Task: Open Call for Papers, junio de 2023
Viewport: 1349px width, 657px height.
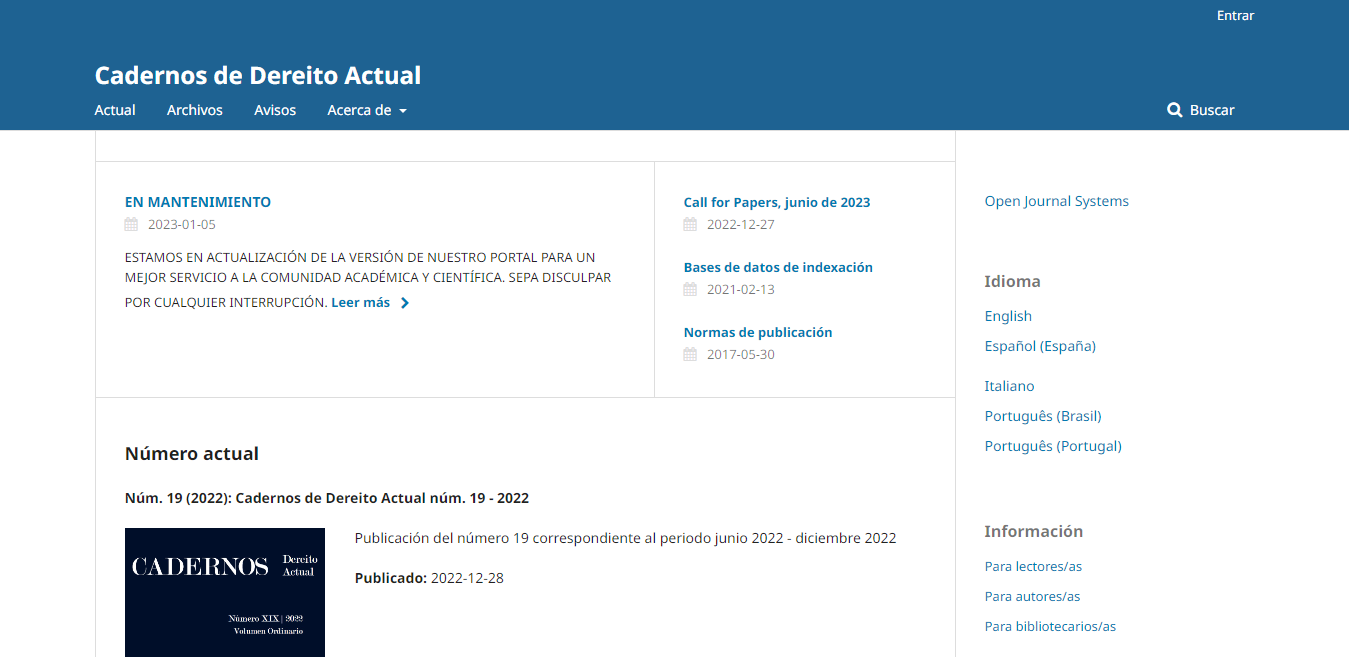Action: click(x=777, y=202)
